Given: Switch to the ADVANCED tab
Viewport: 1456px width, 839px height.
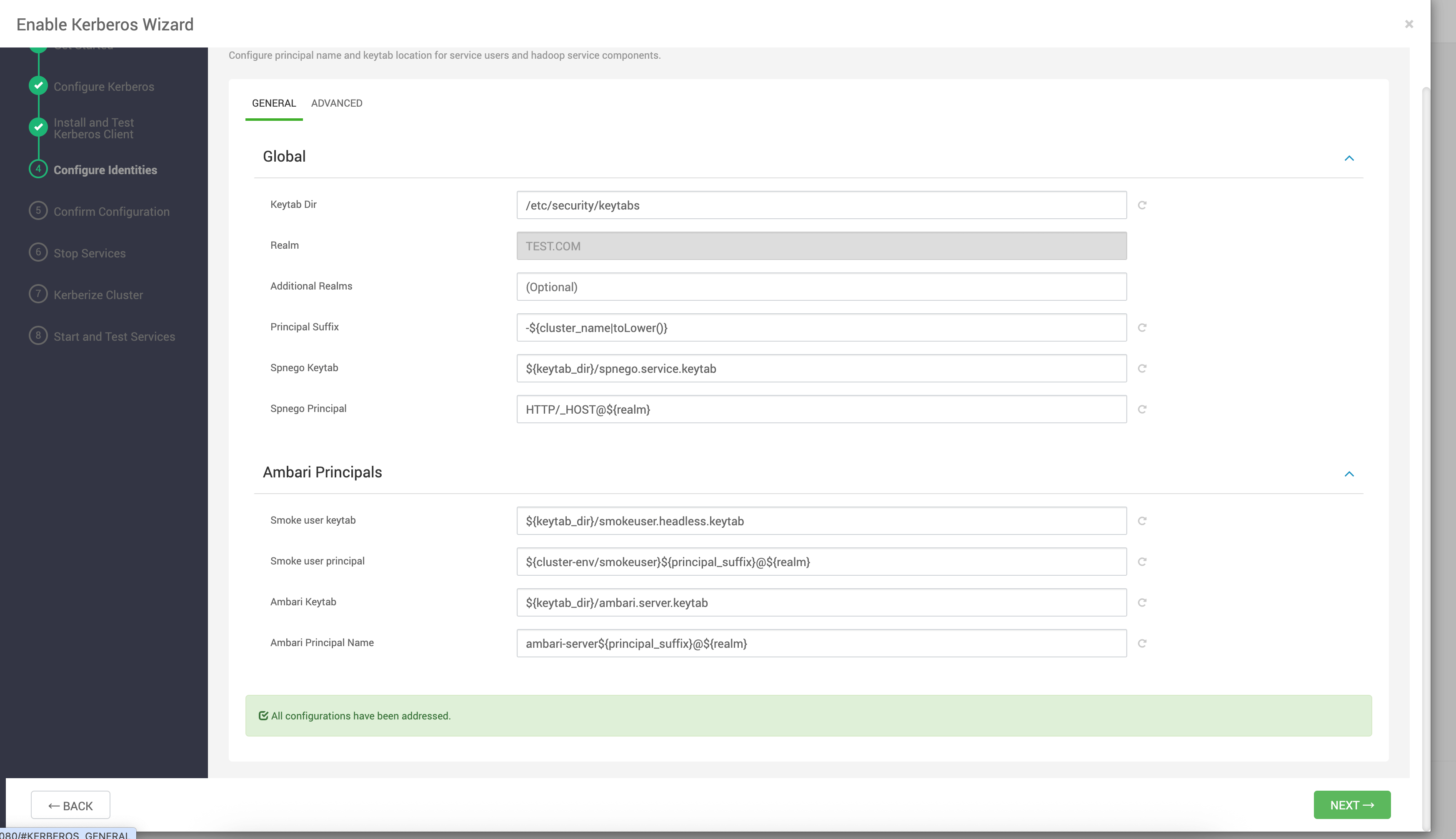Looking at the screenshot, I should (x=337, y=103).
